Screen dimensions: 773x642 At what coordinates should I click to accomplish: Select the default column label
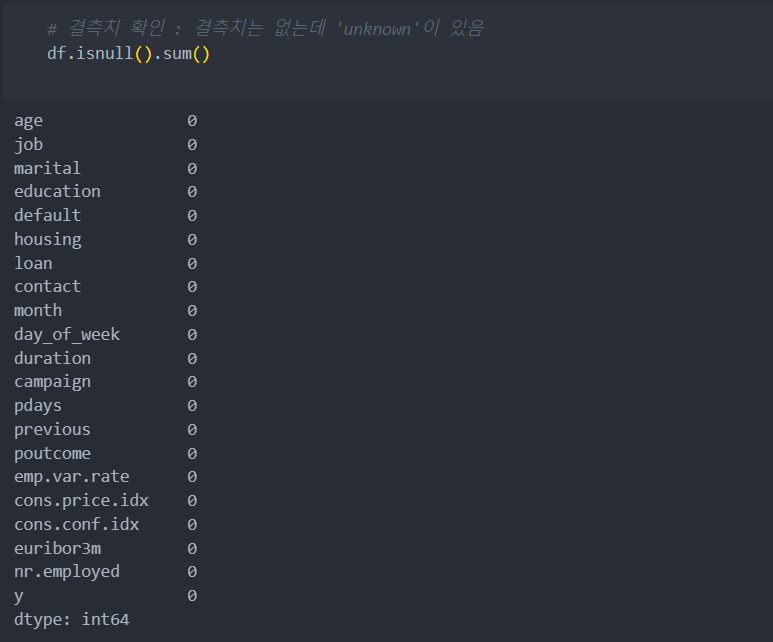[47, 215]
